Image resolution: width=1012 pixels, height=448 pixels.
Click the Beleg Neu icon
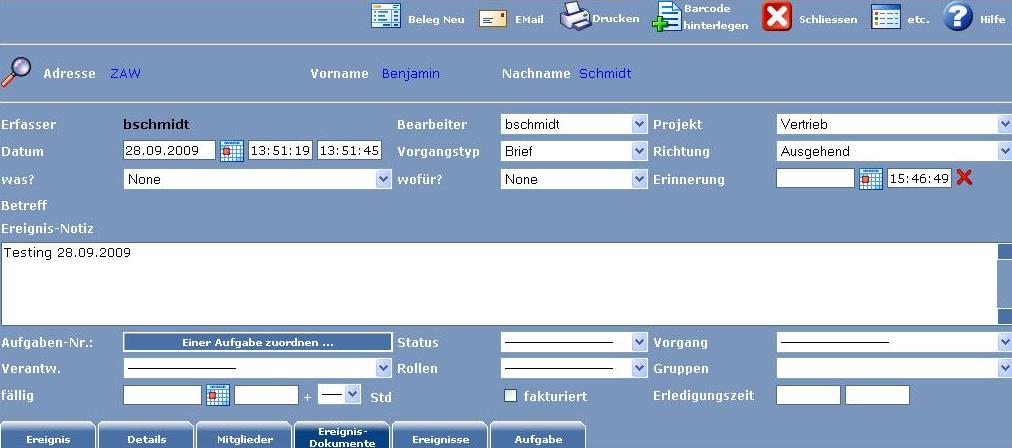[x=386, y=18]
